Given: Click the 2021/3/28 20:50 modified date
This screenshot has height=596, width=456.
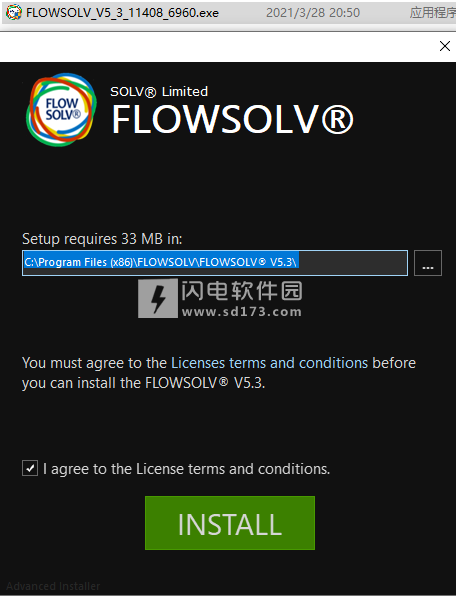Looking at the screenshot, I should pyautogui.click(x=313, y=13).
